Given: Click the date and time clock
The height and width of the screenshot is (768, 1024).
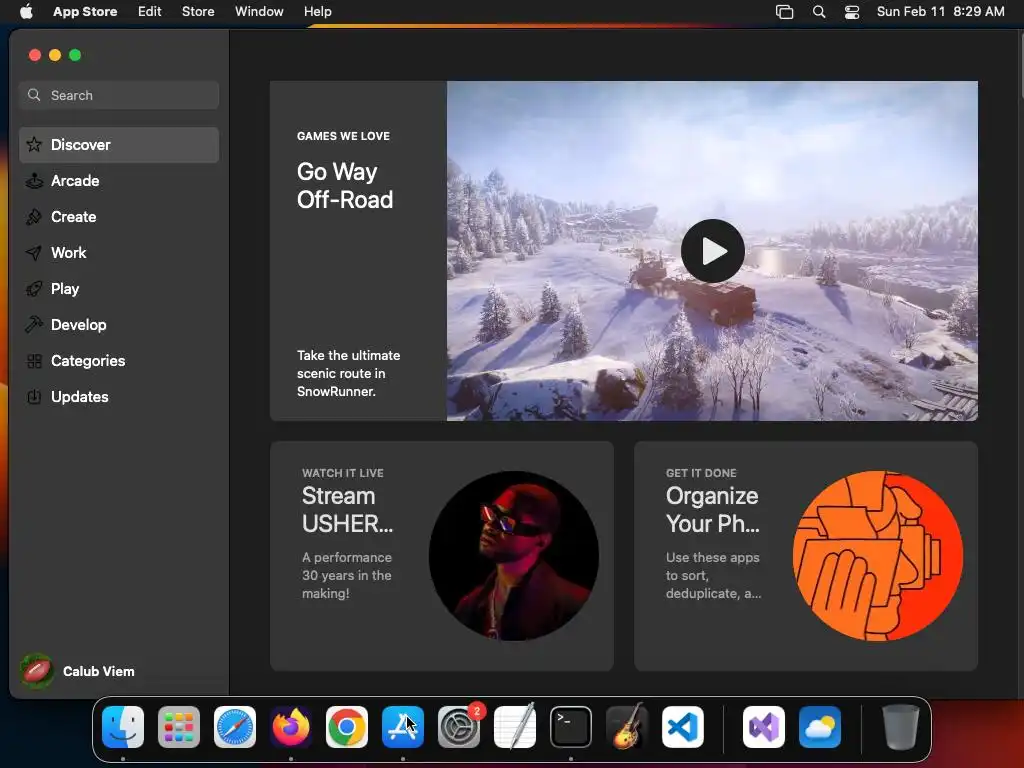Looking at the screenshot, I should (940, 11).
